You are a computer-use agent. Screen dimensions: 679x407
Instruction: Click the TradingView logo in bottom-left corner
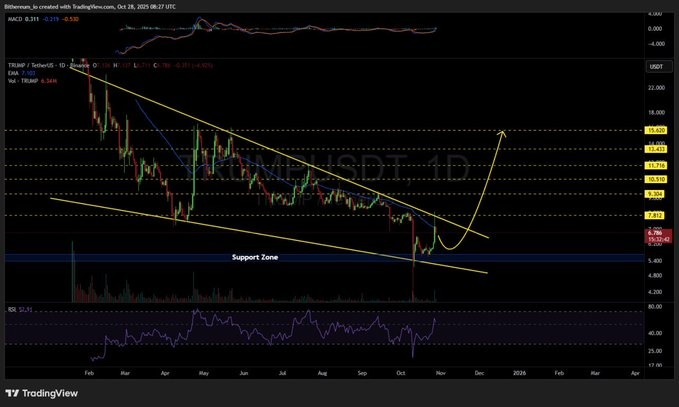coord(43,391)
